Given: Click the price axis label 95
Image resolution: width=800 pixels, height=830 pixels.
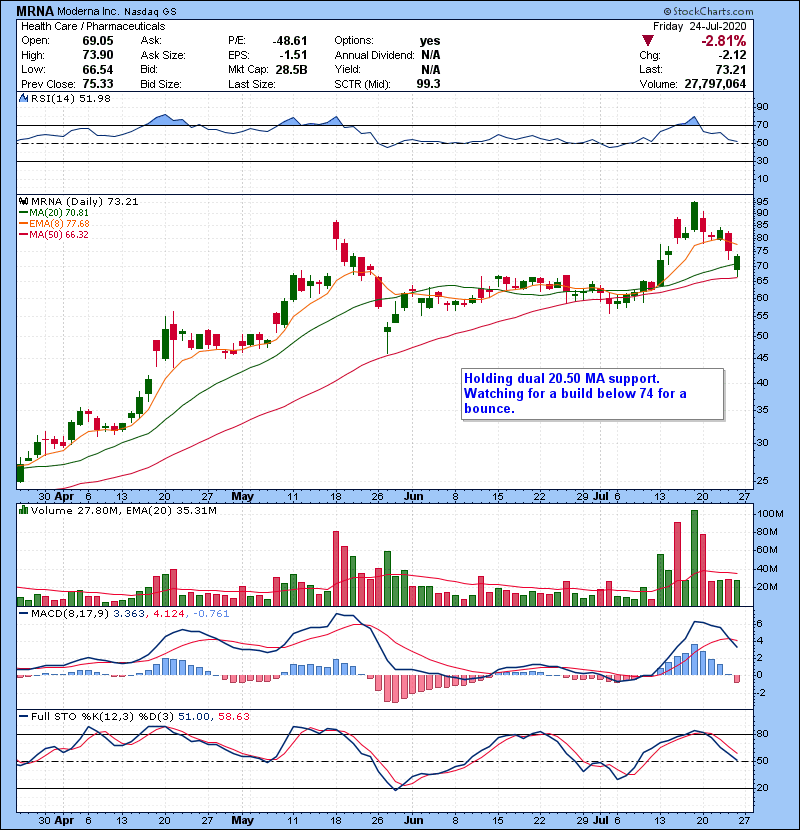Looking at the screenshot, I should 763,202.
